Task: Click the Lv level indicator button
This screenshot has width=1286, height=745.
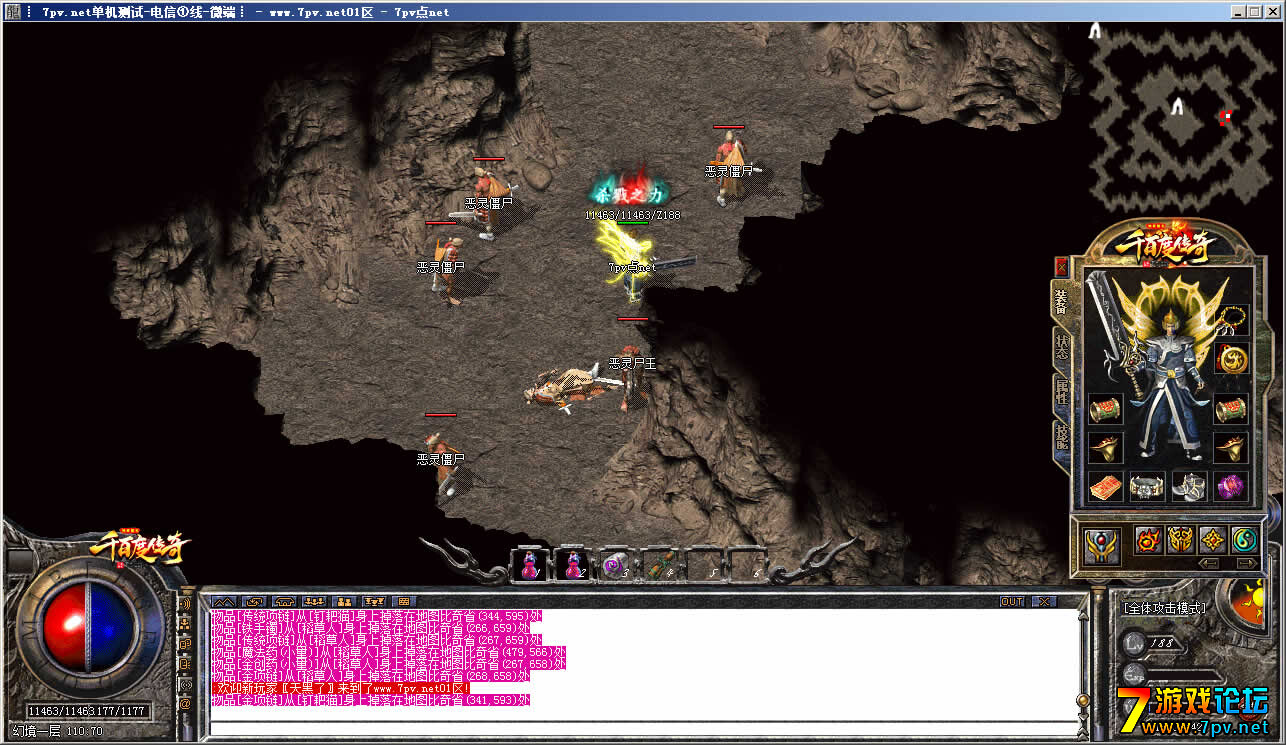Action: (x=1134, y=643)
